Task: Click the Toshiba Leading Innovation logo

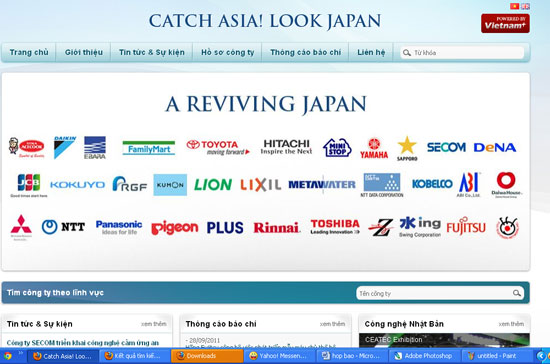Action: pyautogui.click(x=335, y=227)
